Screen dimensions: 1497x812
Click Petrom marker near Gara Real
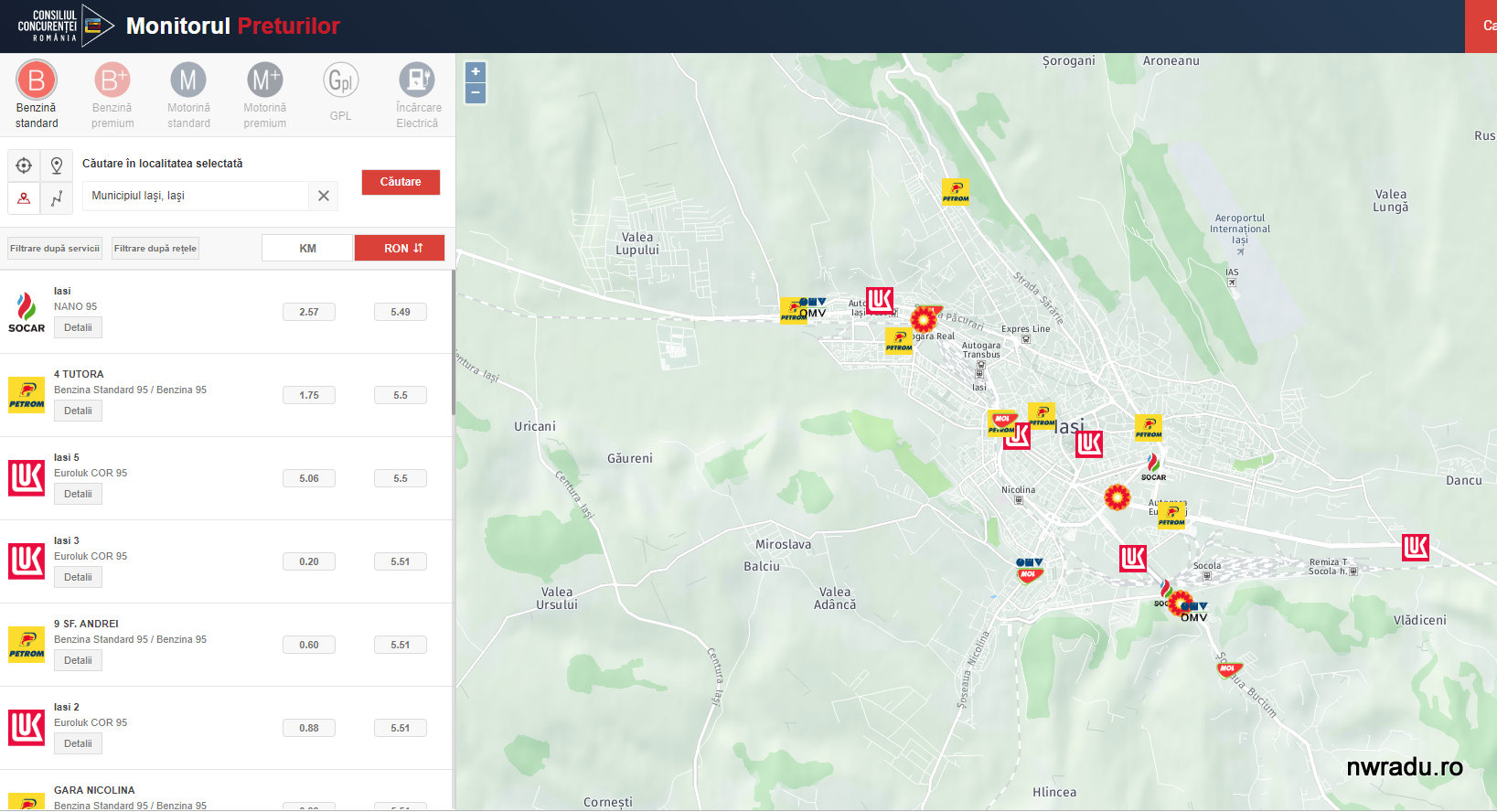click(899, 341)
